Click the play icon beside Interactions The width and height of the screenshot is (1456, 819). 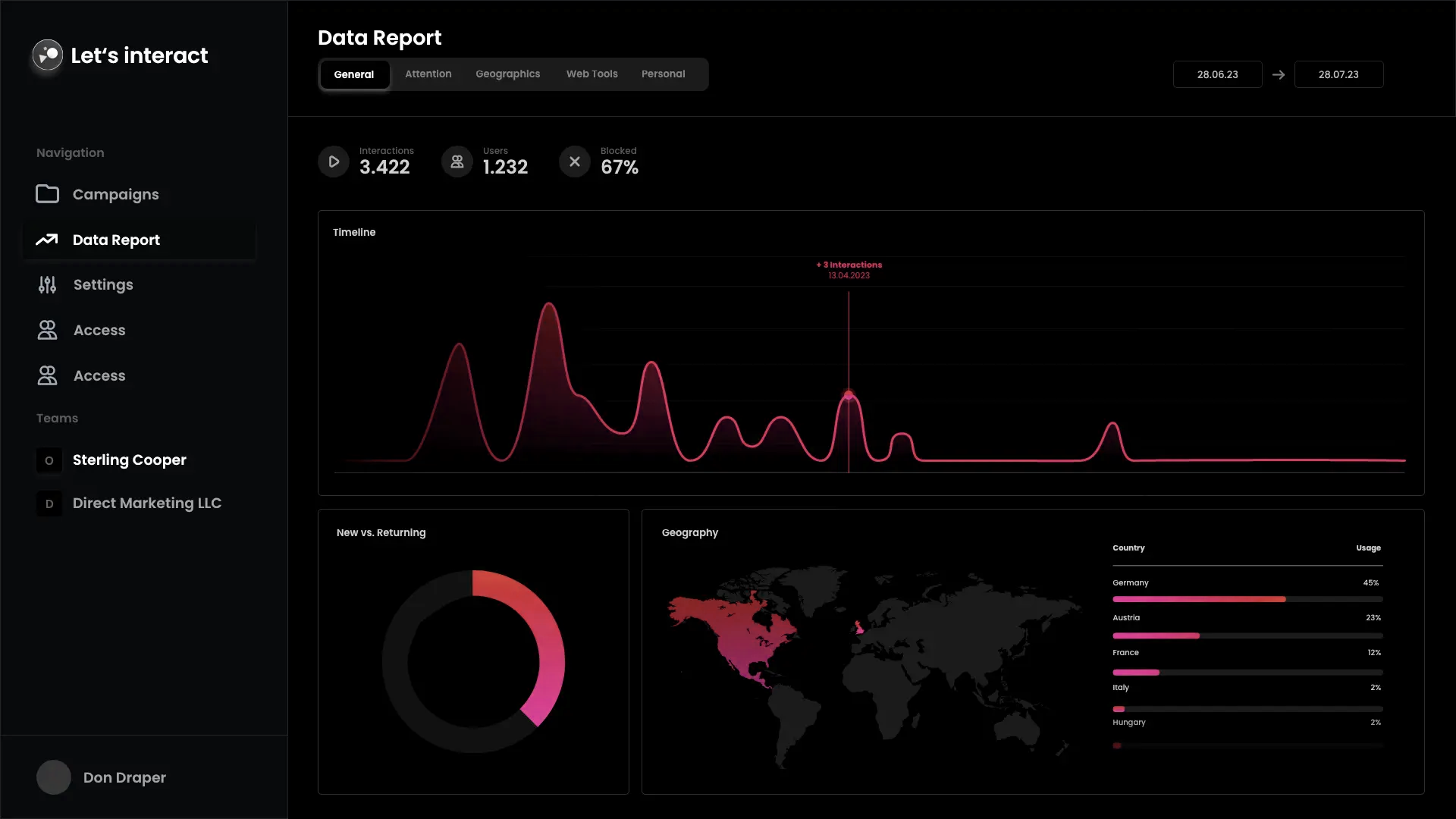(334, 161)
